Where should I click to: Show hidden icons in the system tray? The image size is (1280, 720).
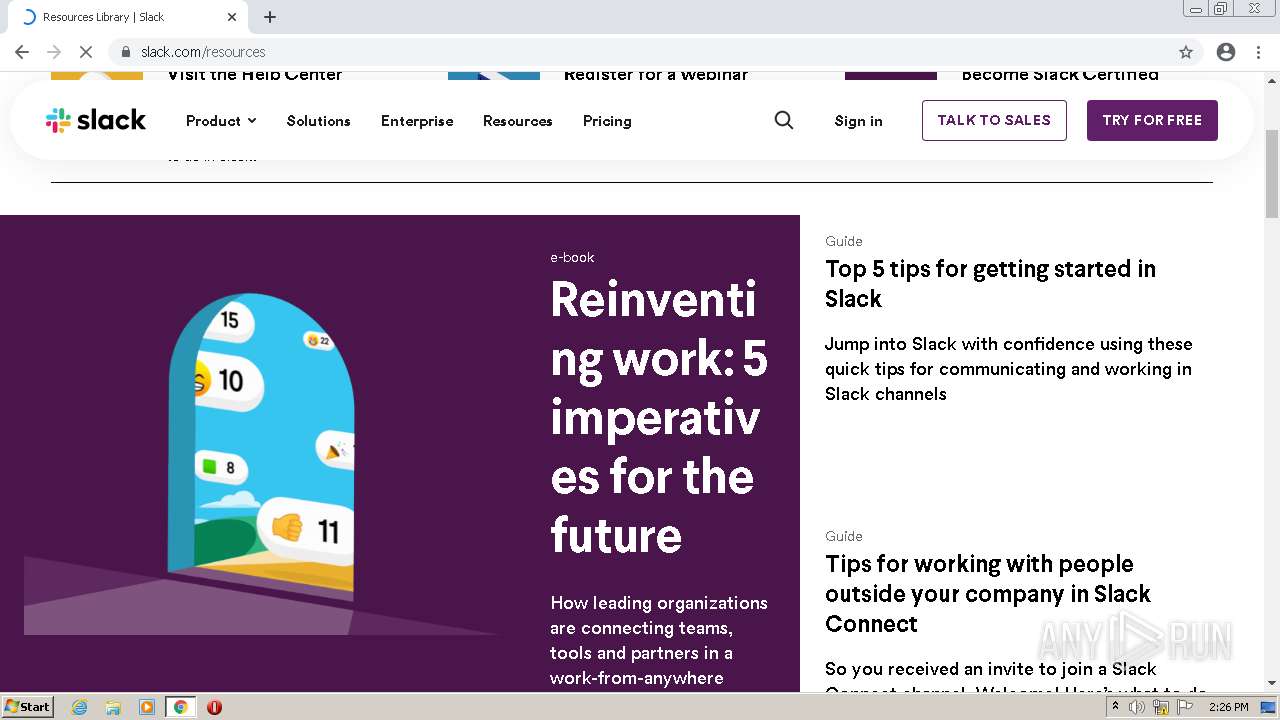1115,707
